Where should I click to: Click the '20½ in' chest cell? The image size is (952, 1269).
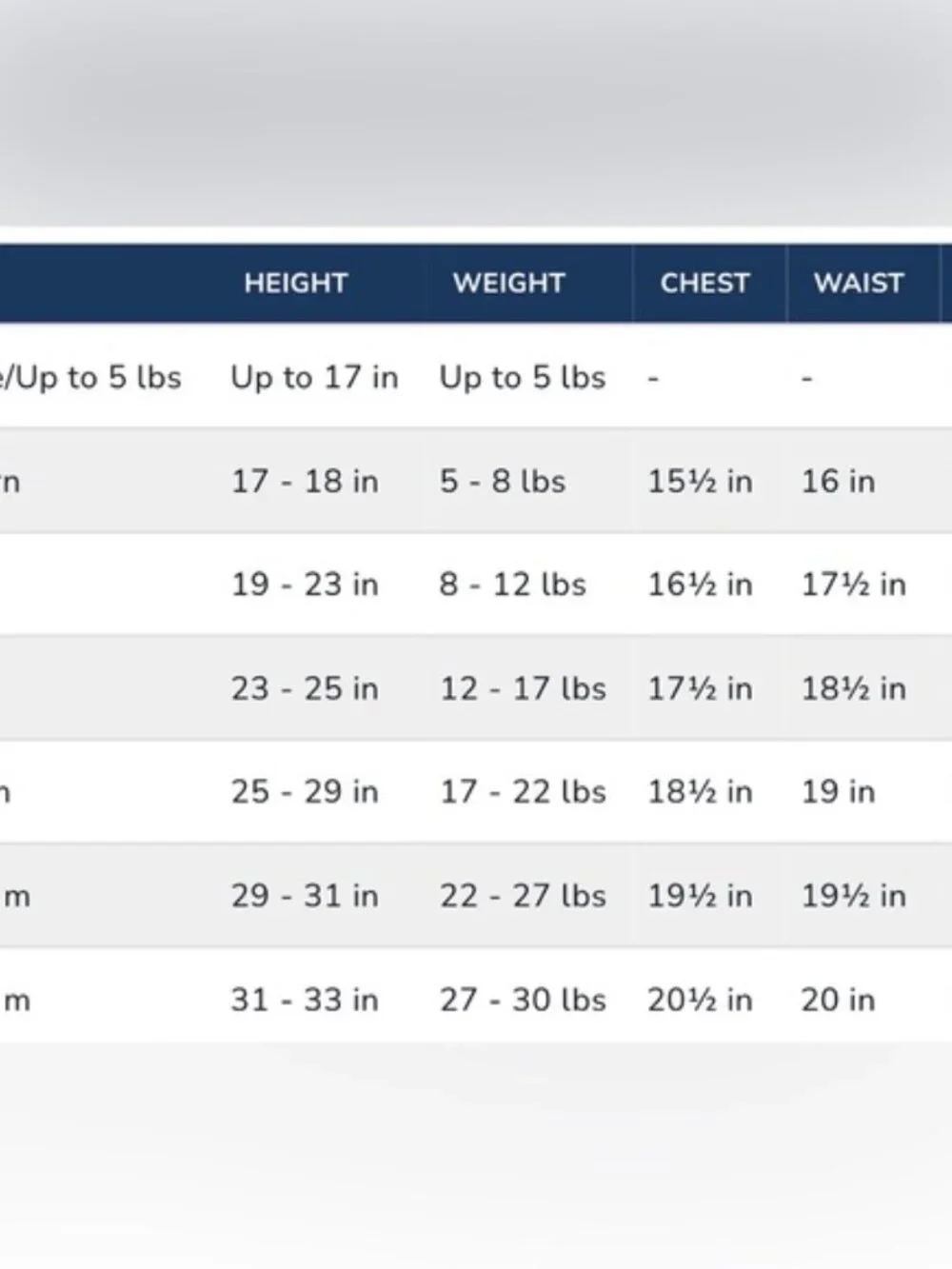pos(700,999)
